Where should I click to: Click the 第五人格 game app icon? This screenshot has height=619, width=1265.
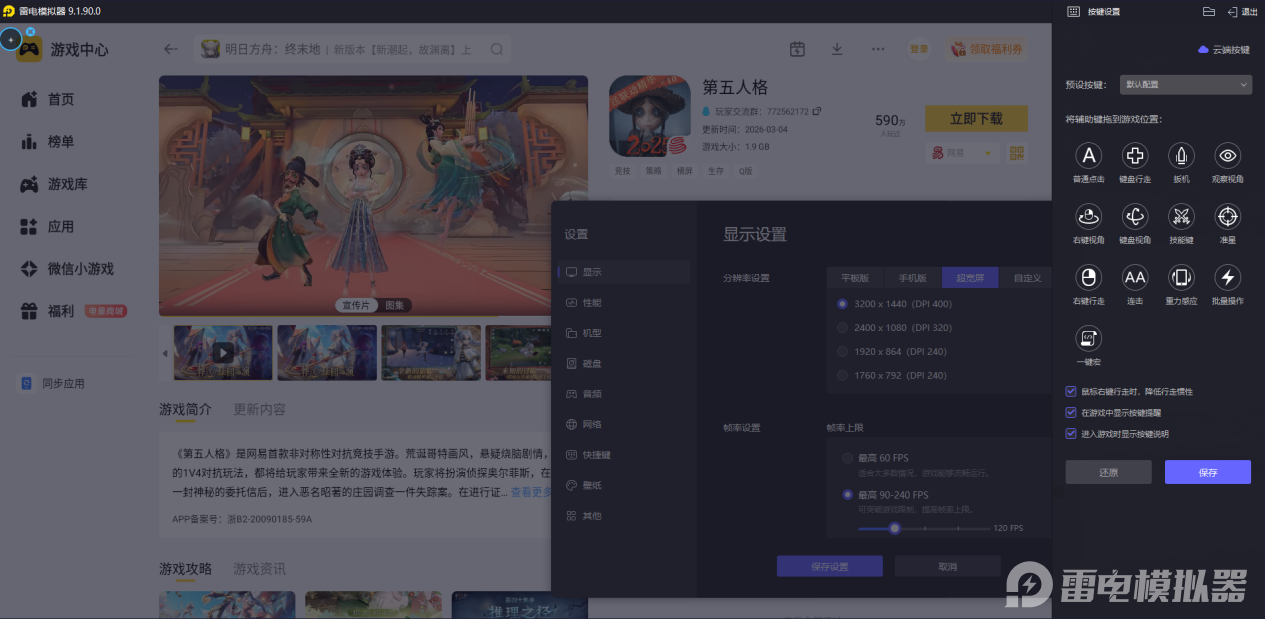pos(649,116)
